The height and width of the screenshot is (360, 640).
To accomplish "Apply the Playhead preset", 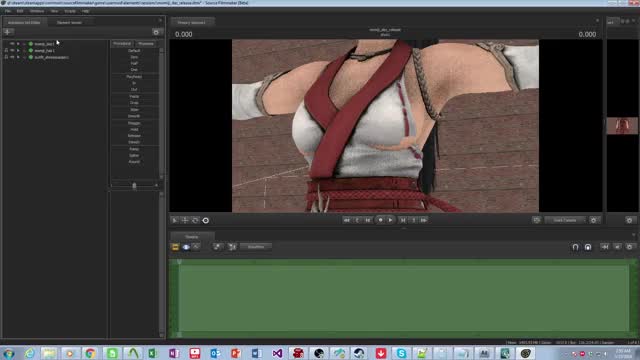I will tap(134, 77).
